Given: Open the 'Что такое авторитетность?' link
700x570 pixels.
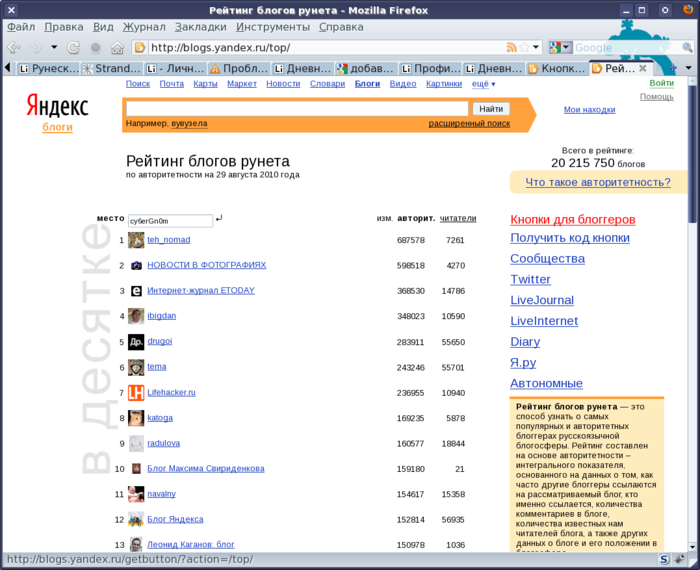Looking at the screenshot, I should (597, 182).
